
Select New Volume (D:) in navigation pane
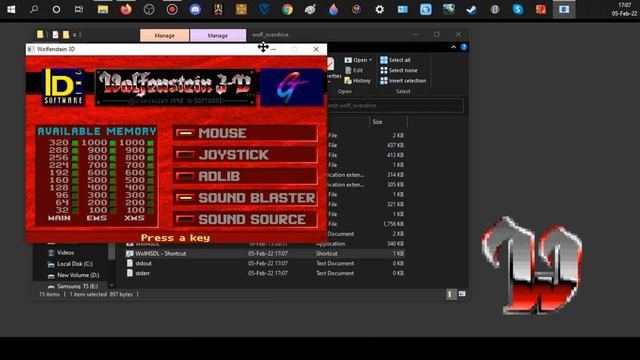(x=73, y=275)
